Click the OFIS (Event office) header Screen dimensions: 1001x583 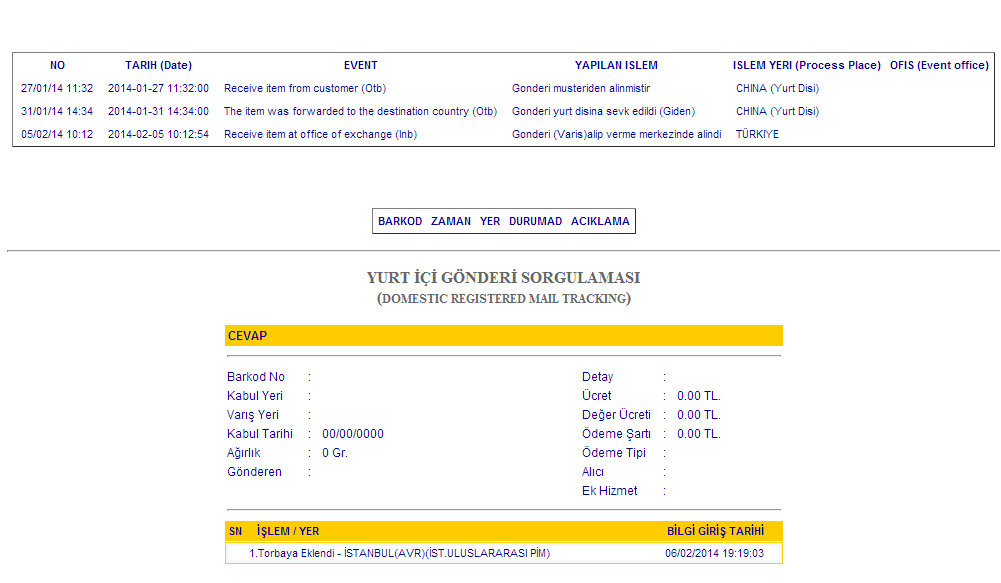(x=940, y=65)
